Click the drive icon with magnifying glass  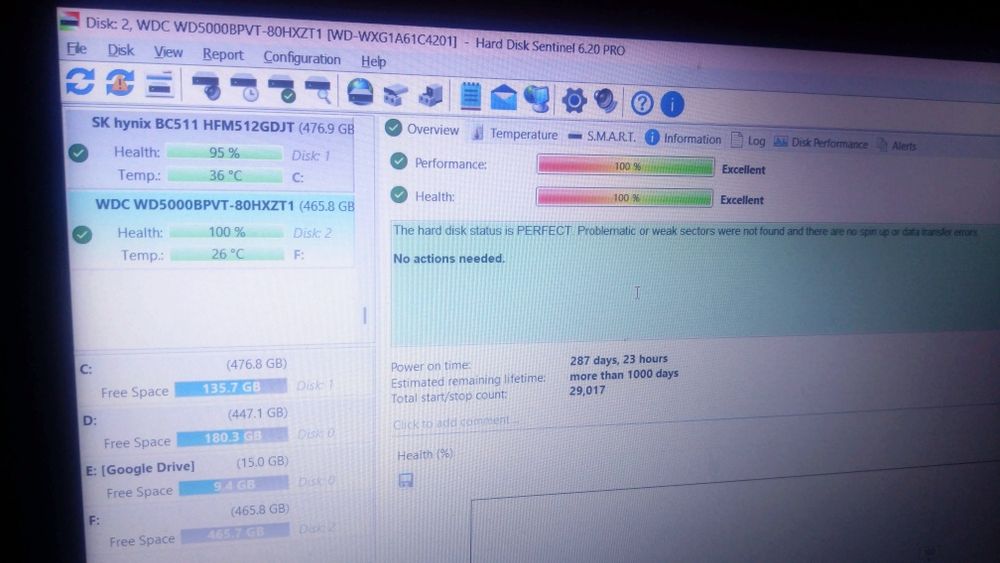pyautogui.click(x=318, y=91)
